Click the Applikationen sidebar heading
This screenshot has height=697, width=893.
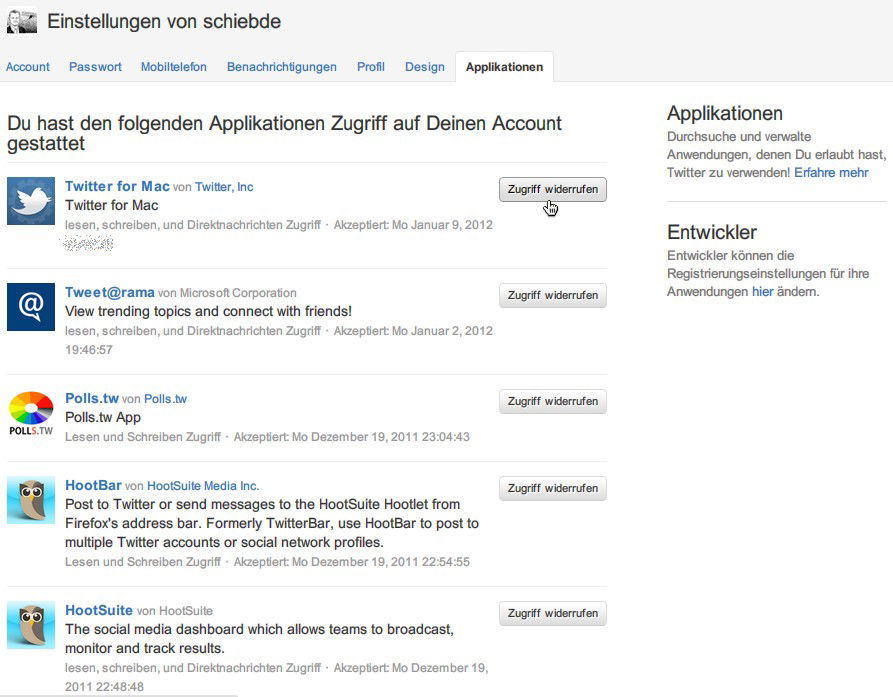coord(724,113)
